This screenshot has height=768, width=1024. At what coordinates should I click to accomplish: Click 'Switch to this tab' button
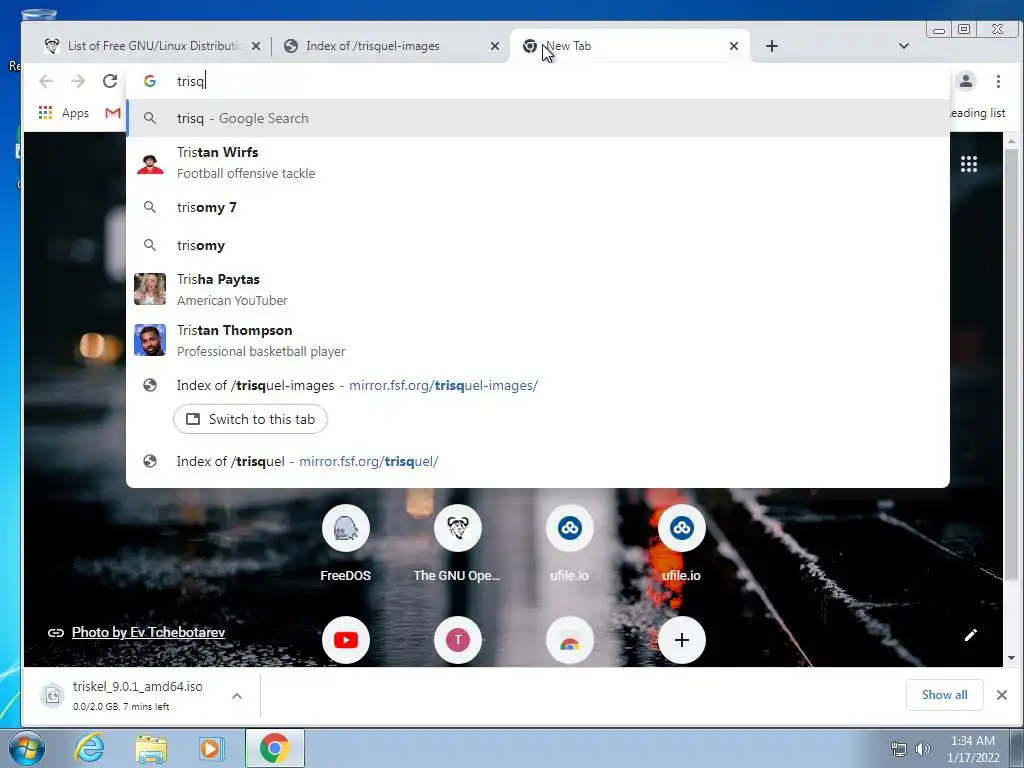click(x=250, y=419)
